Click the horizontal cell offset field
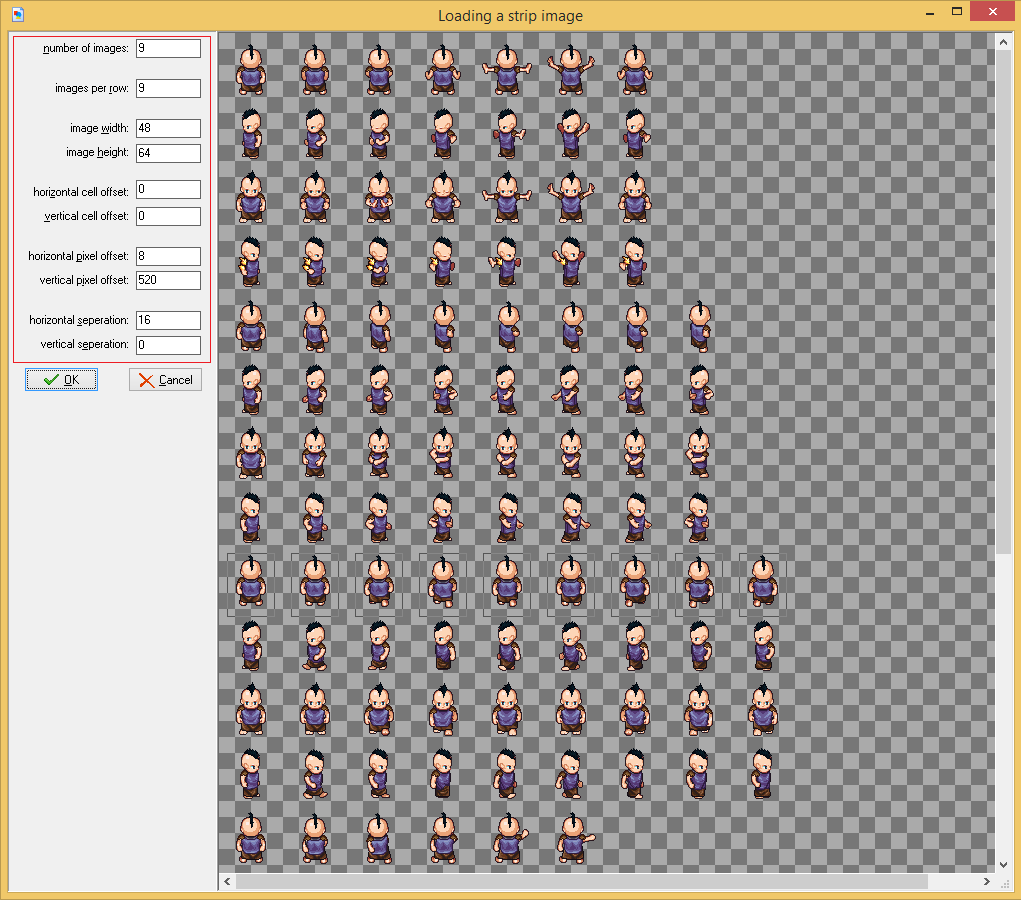The image size is (1021, 900). [168, 190]
